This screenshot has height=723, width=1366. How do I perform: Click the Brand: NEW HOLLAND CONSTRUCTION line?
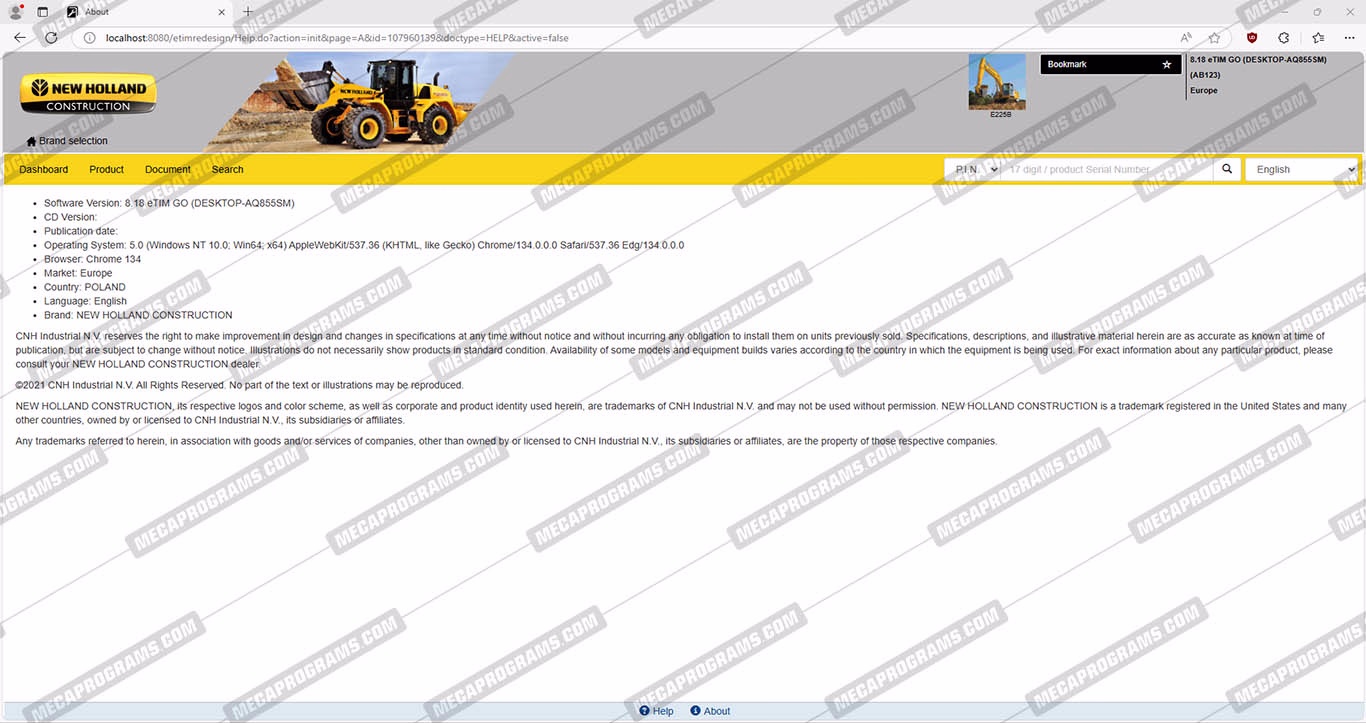(138, 315)
